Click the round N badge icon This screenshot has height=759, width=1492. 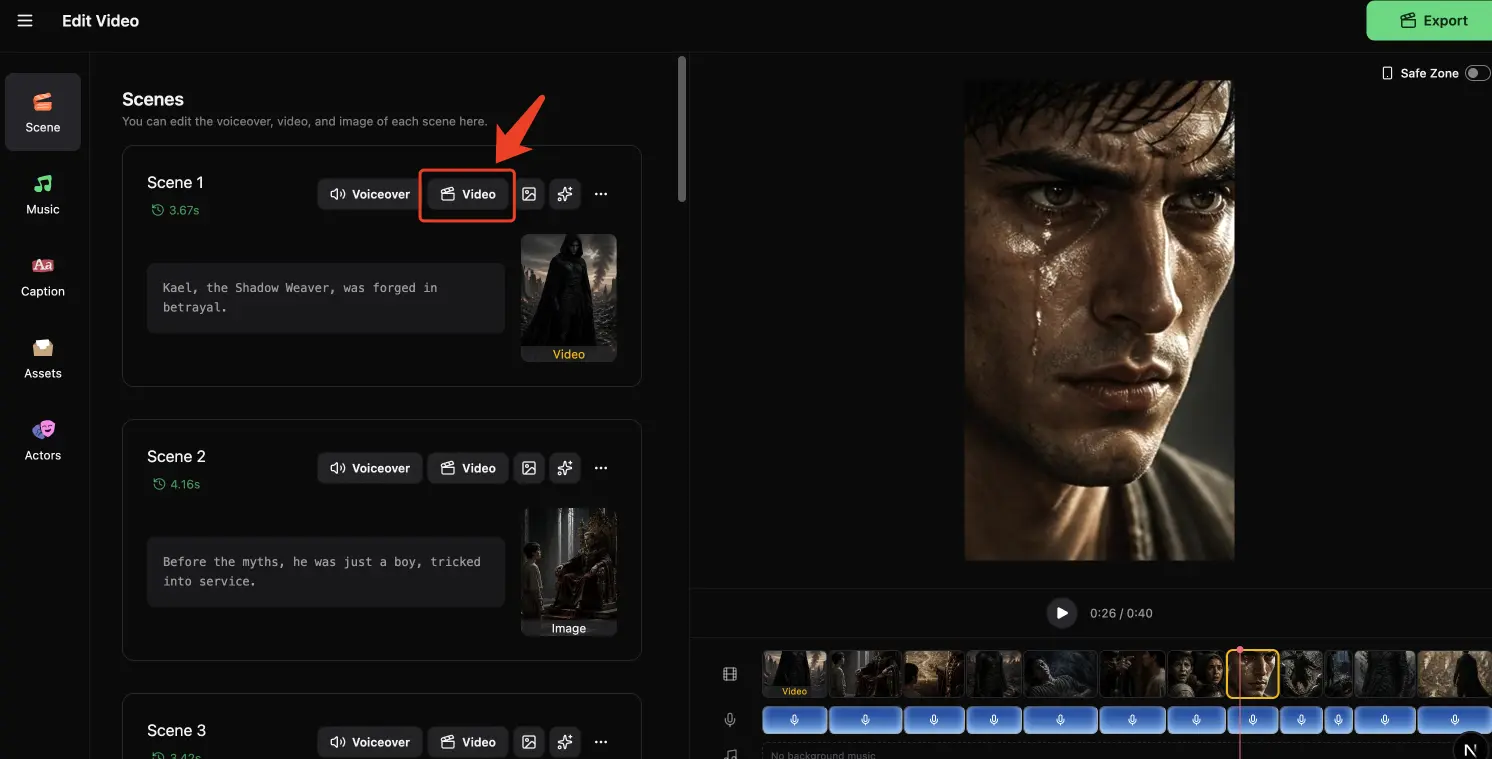click(x=1470, y=748)
